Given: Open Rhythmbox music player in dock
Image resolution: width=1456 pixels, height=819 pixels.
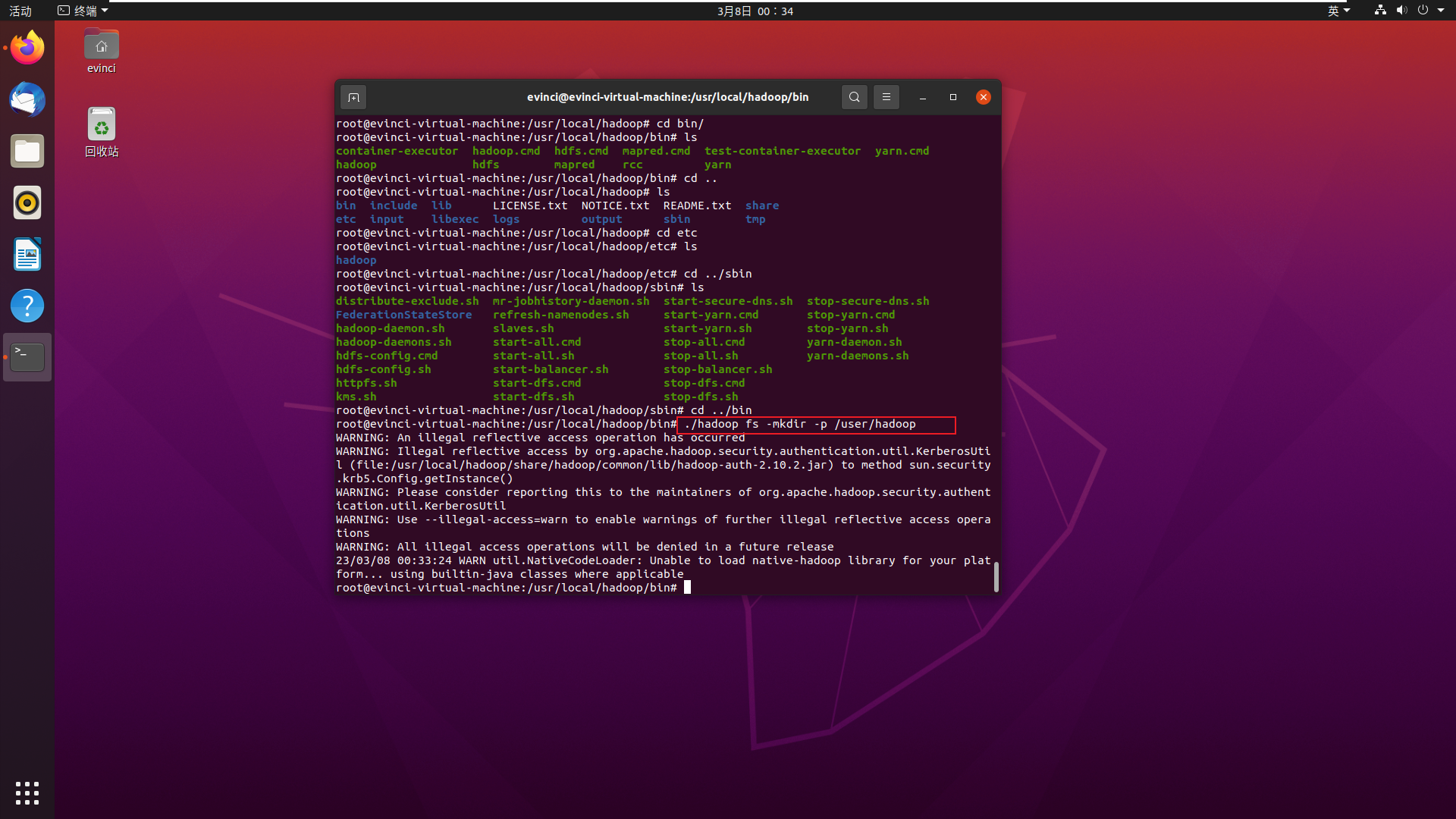Looking at the screenshot, I should pyautogui.click(x=27, y=202).
